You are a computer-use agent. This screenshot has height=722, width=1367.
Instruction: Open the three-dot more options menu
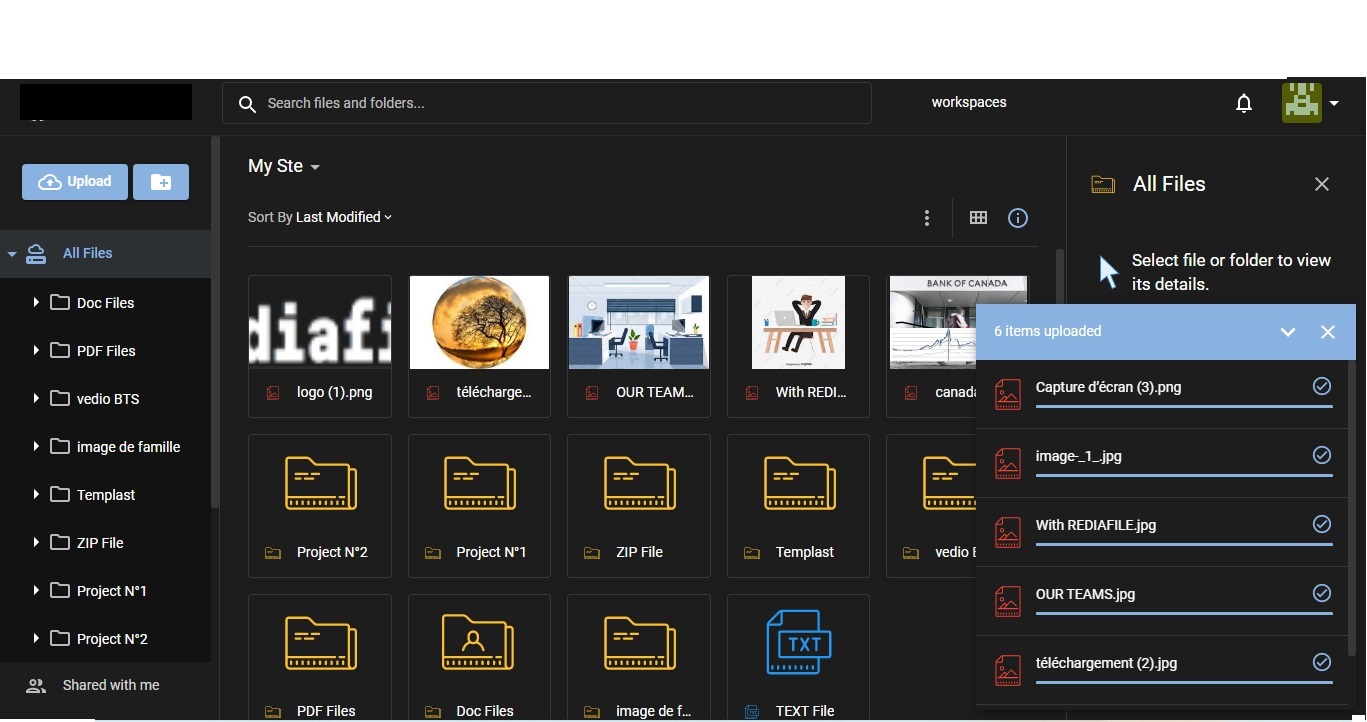coord(927,218)
